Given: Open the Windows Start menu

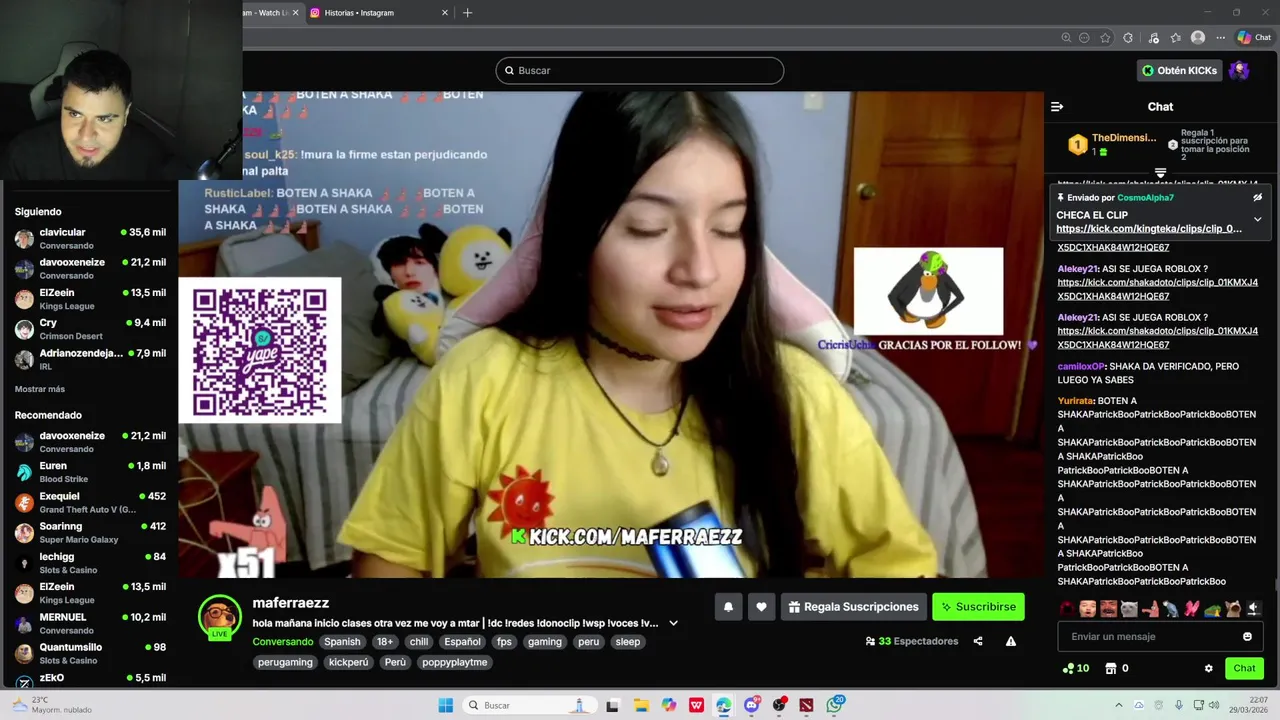Looking at the screenshot, I should [445, 705].
